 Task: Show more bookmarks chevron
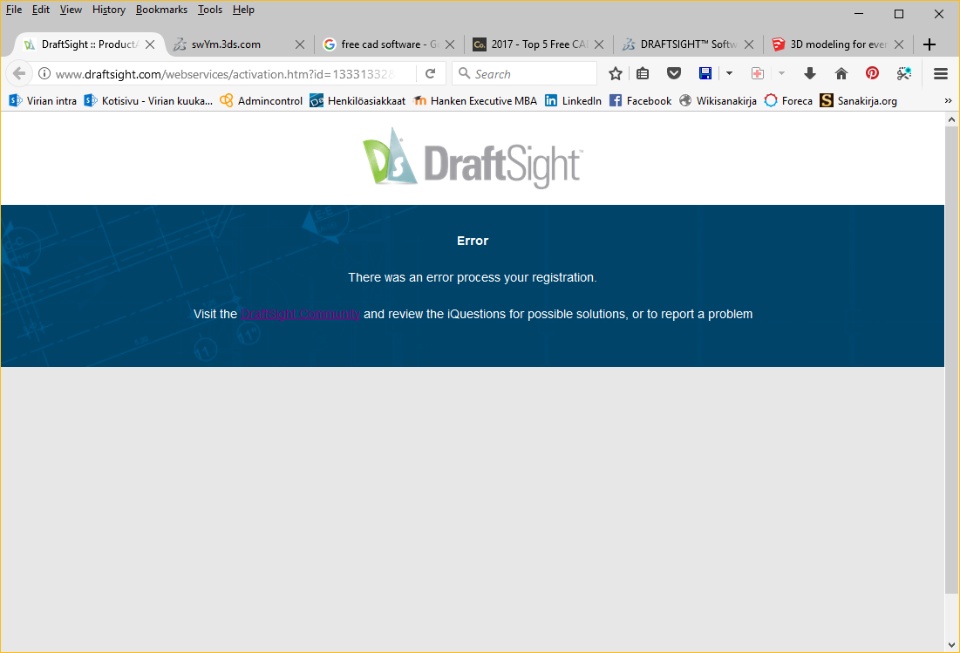948,100
